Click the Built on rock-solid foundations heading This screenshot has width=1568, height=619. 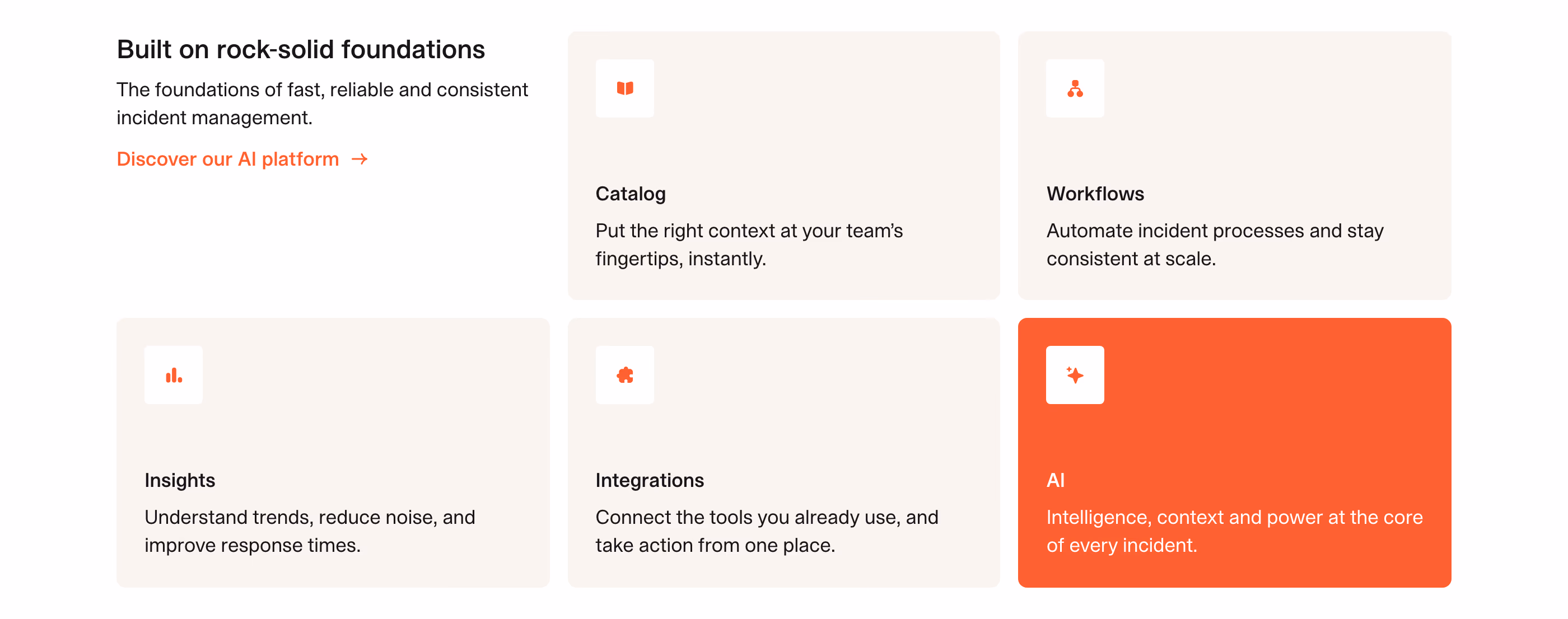[x=301, y=50]
